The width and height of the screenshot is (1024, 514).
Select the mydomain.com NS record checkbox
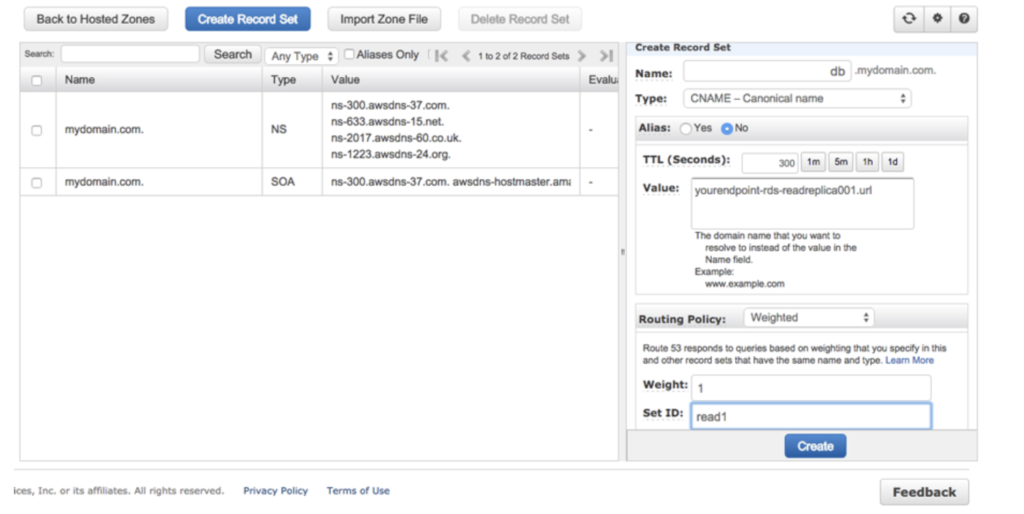37,130
